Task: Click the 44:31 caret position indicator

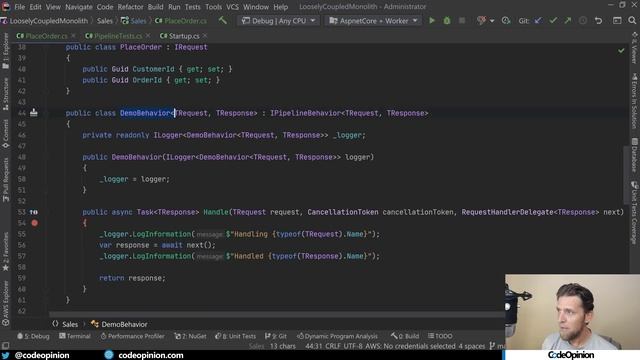Action: click(313, 346)
